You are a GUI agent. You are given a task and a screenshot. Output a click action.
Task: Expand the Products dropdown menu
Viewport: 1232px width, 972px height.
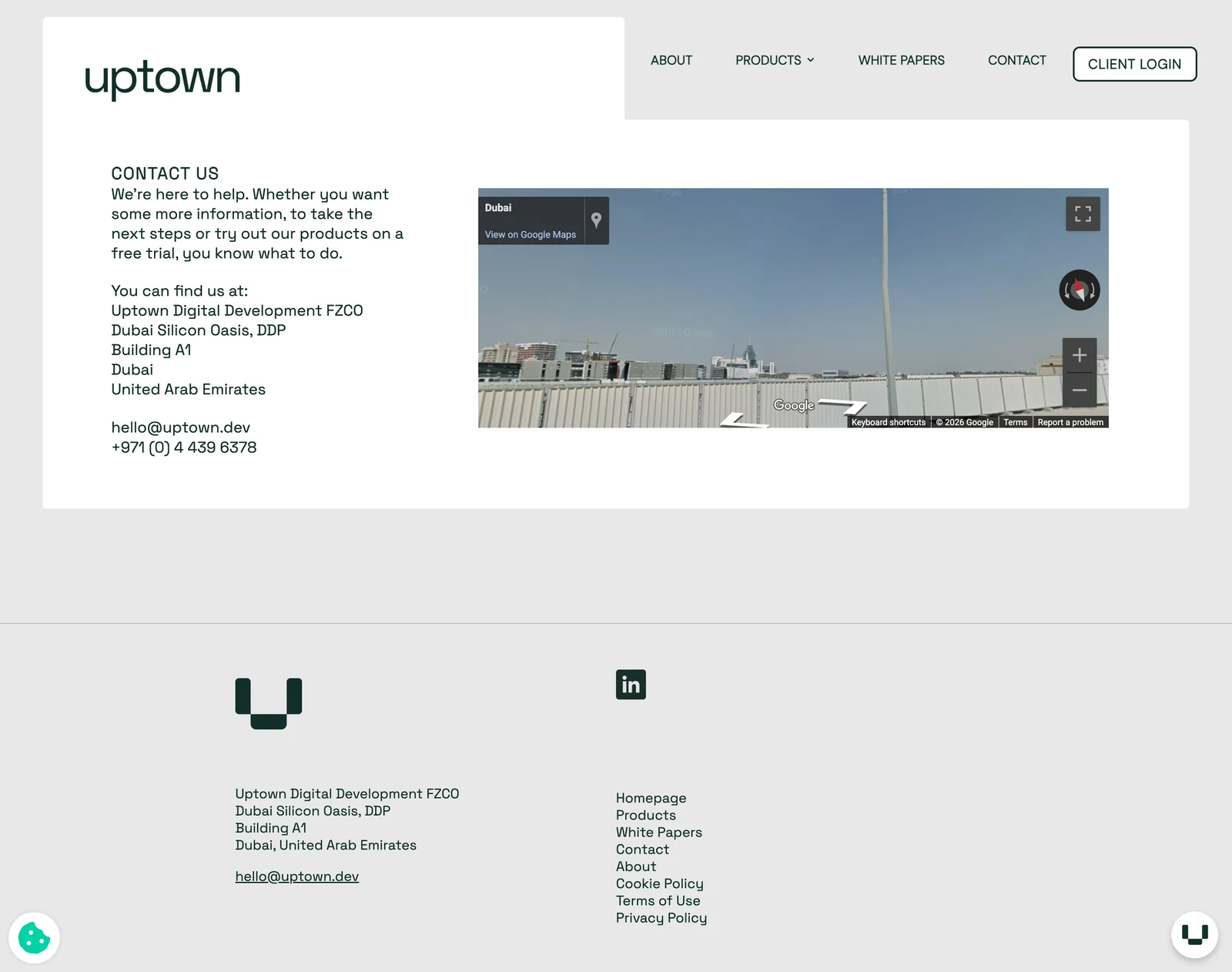click(775, 60)
